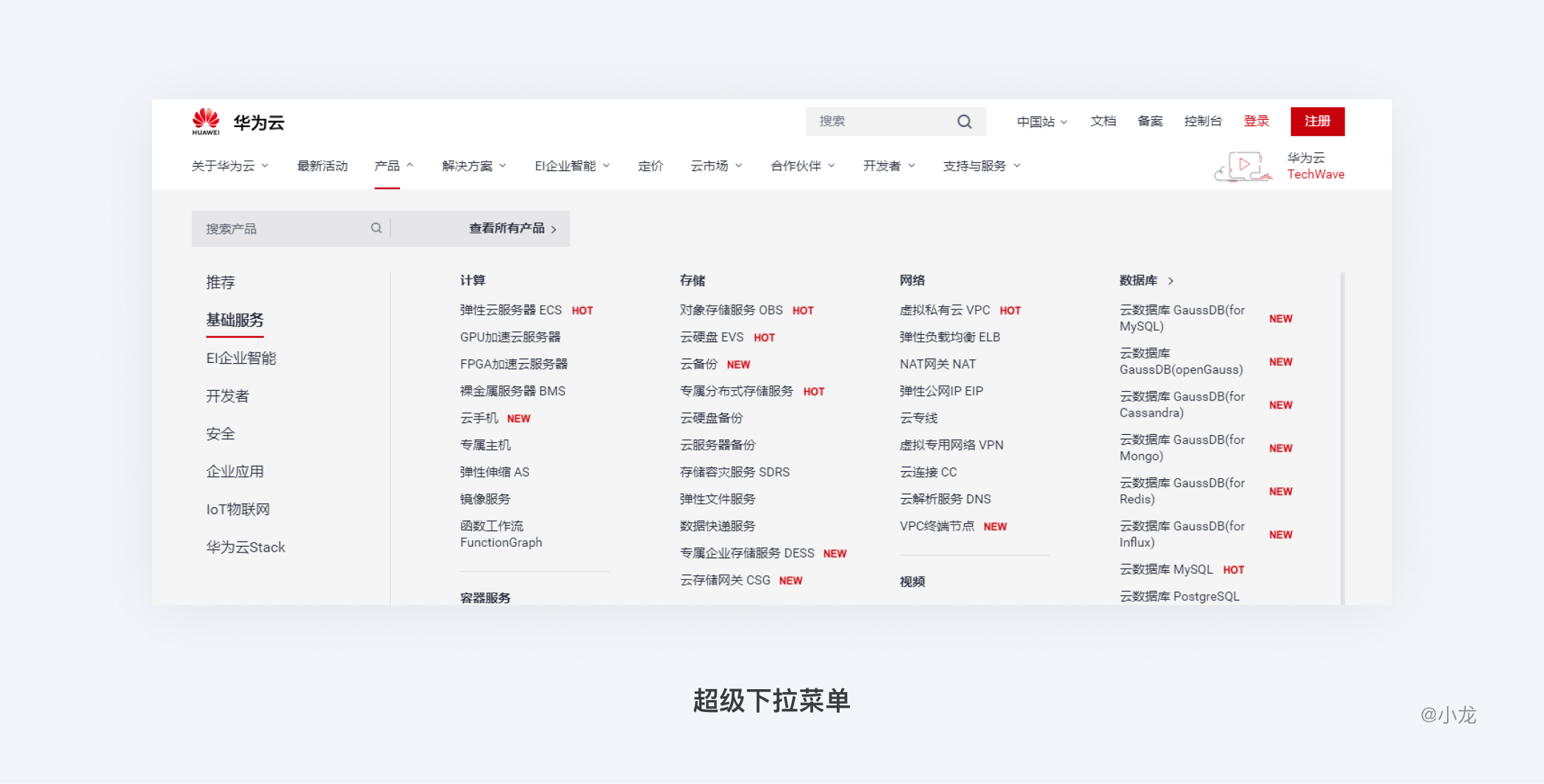The width and height of the screenshot is (1544, 784).
Task: Select the IoT物联网 sidebar category
Action: pos(237,510)
